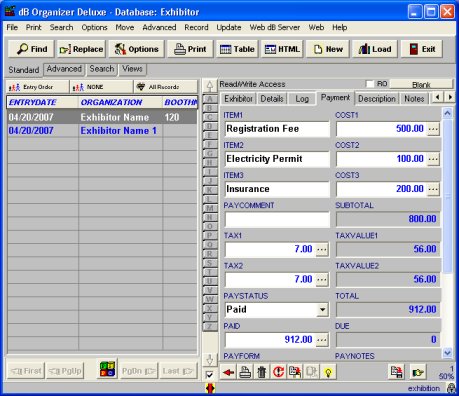Open the Advanced menu
The width and height of the screenshot is (459, 396).
pos(159,27)
